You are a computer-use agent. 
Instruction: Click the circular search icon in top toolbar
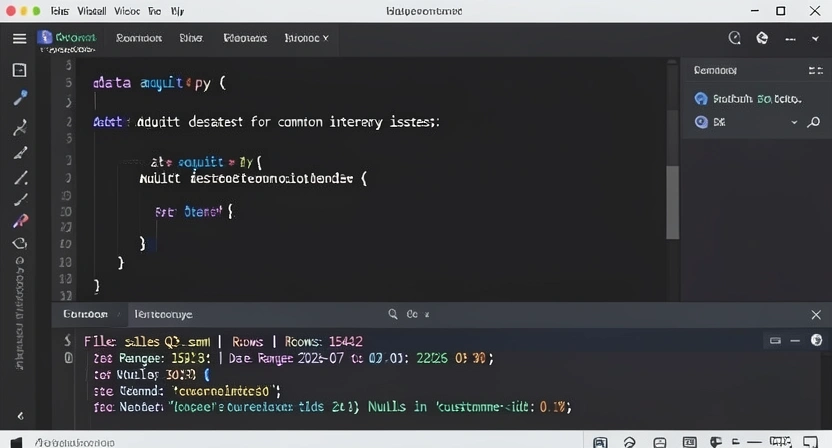pos(734,38)
